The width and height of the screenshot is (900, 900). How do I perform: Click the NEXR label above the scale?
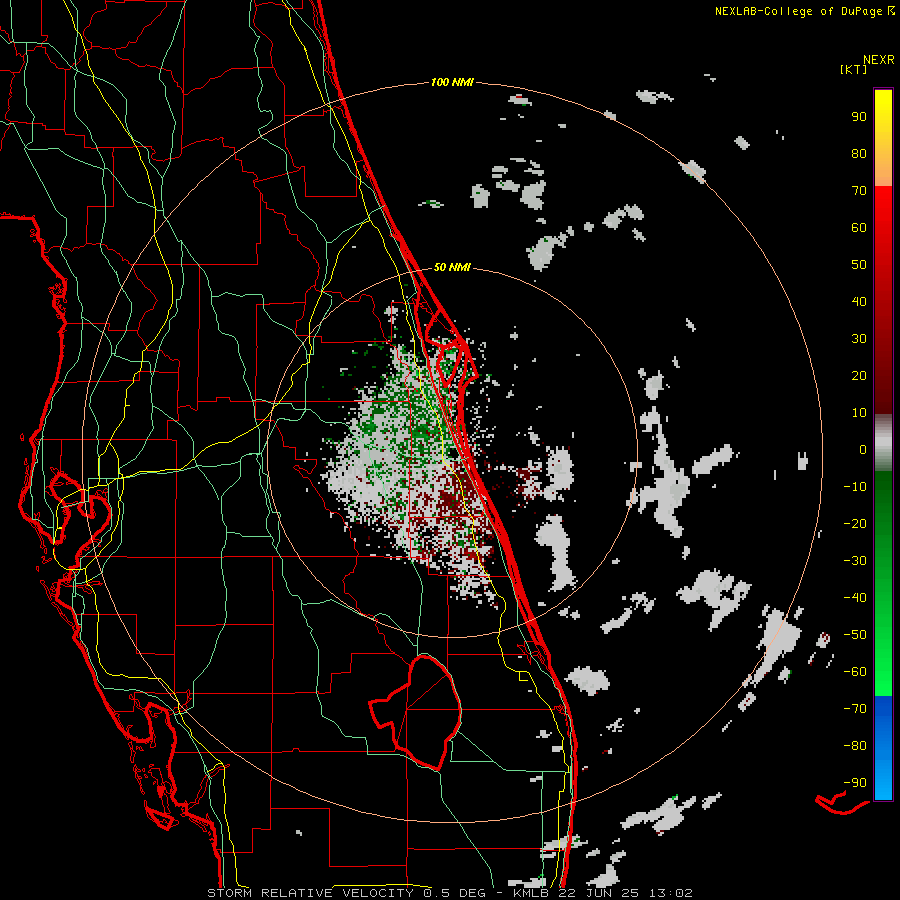tap(879, 60)
